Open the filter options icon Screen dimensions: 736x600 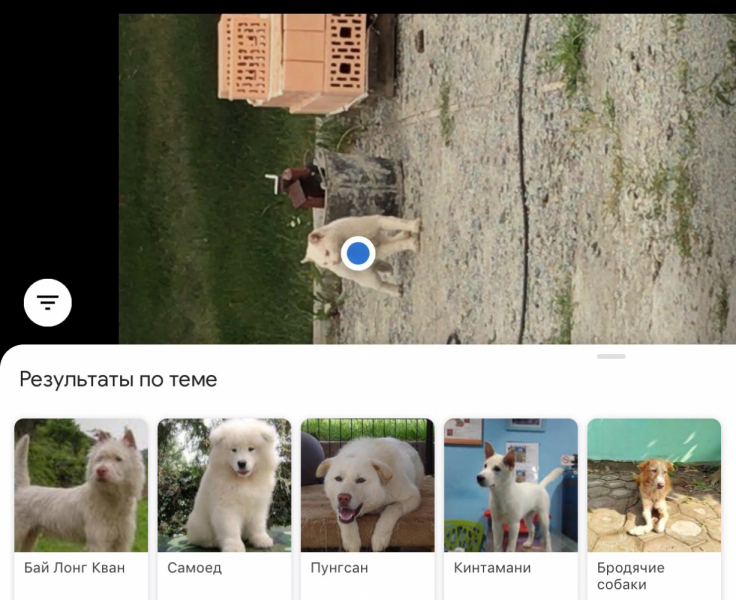[x=48, y=301]
